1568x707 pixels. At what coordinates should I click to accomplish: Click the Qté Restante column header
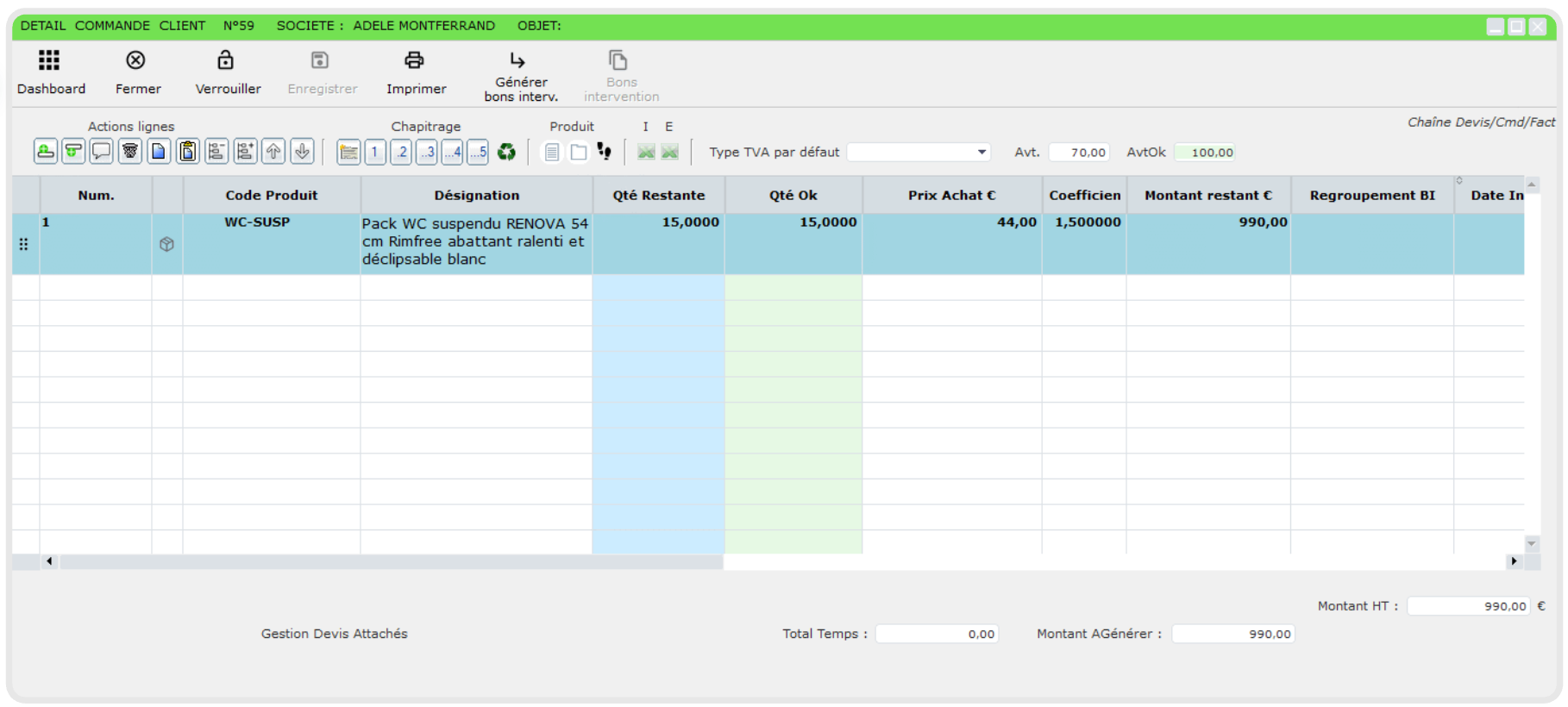[x=659, y=196]
